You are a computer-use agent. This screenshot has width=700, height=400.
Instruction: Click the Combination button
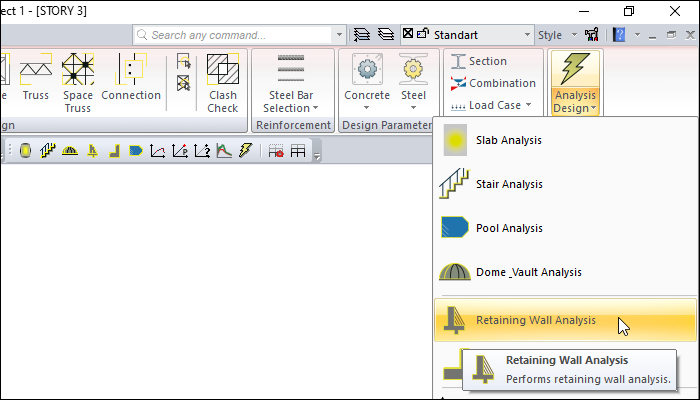coord(493,83)
